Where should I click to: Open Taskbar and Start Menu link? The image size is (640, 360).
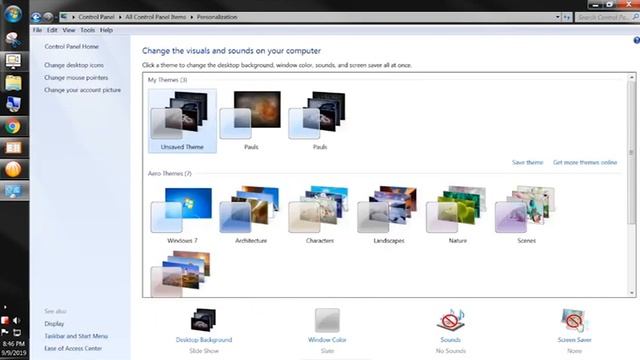(x=76, y=336)
